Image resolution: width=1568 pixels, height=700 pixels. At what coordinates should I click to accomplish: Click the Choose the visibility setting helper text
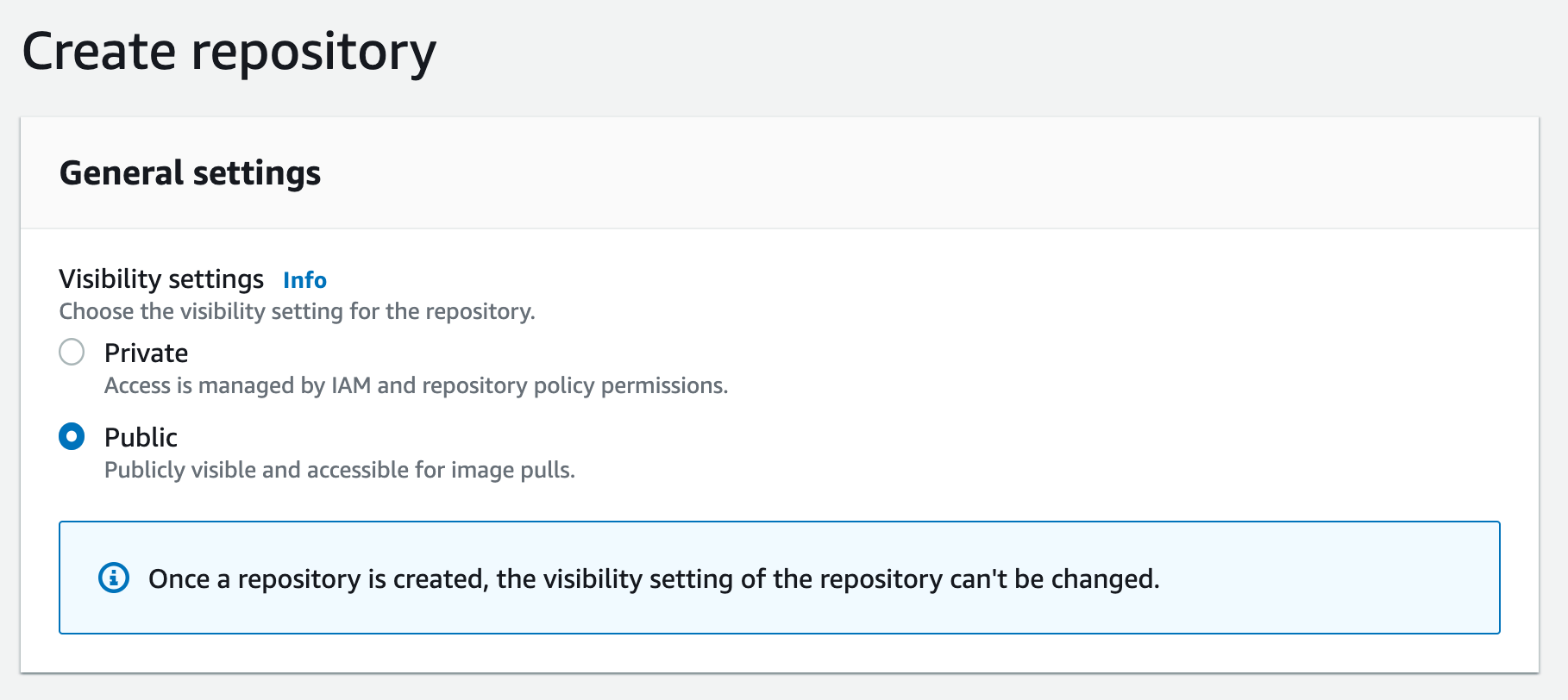297,311
